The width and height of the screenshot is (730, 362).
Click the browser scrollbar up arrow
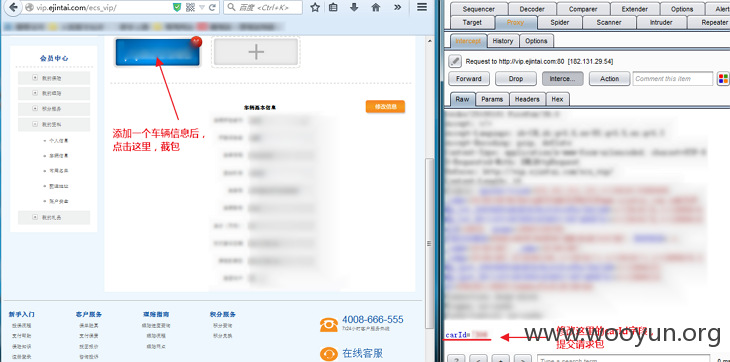point(429,41)
